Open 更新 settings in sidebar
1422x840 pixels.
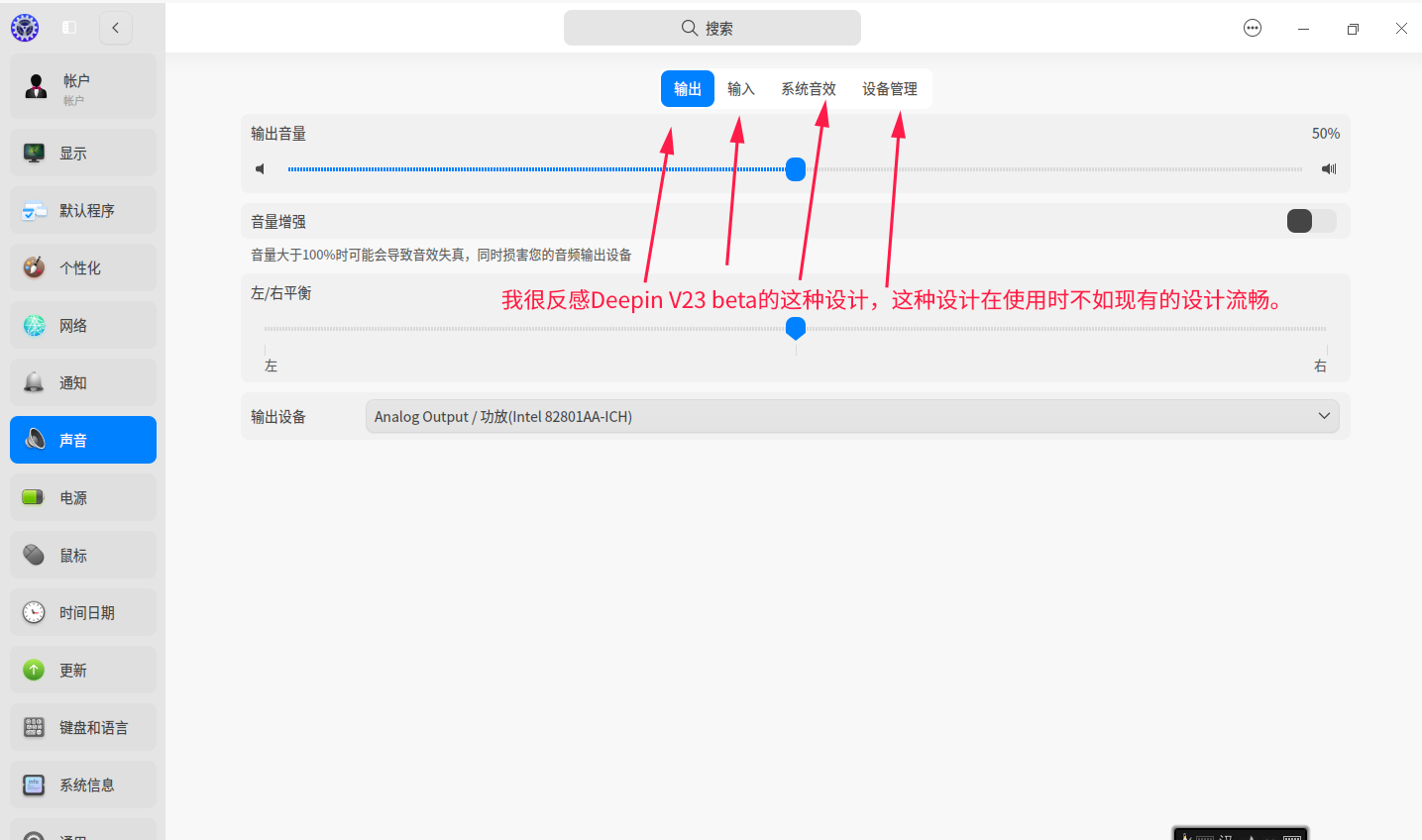point(83,670)
